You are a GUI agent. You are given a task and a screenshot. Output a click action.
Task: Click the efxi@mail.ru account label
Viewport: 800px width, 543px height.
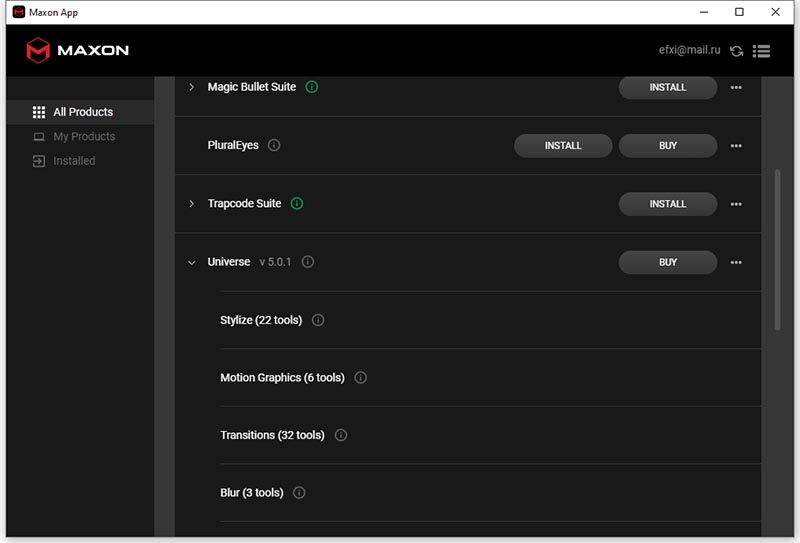click(x=689, y=50)
